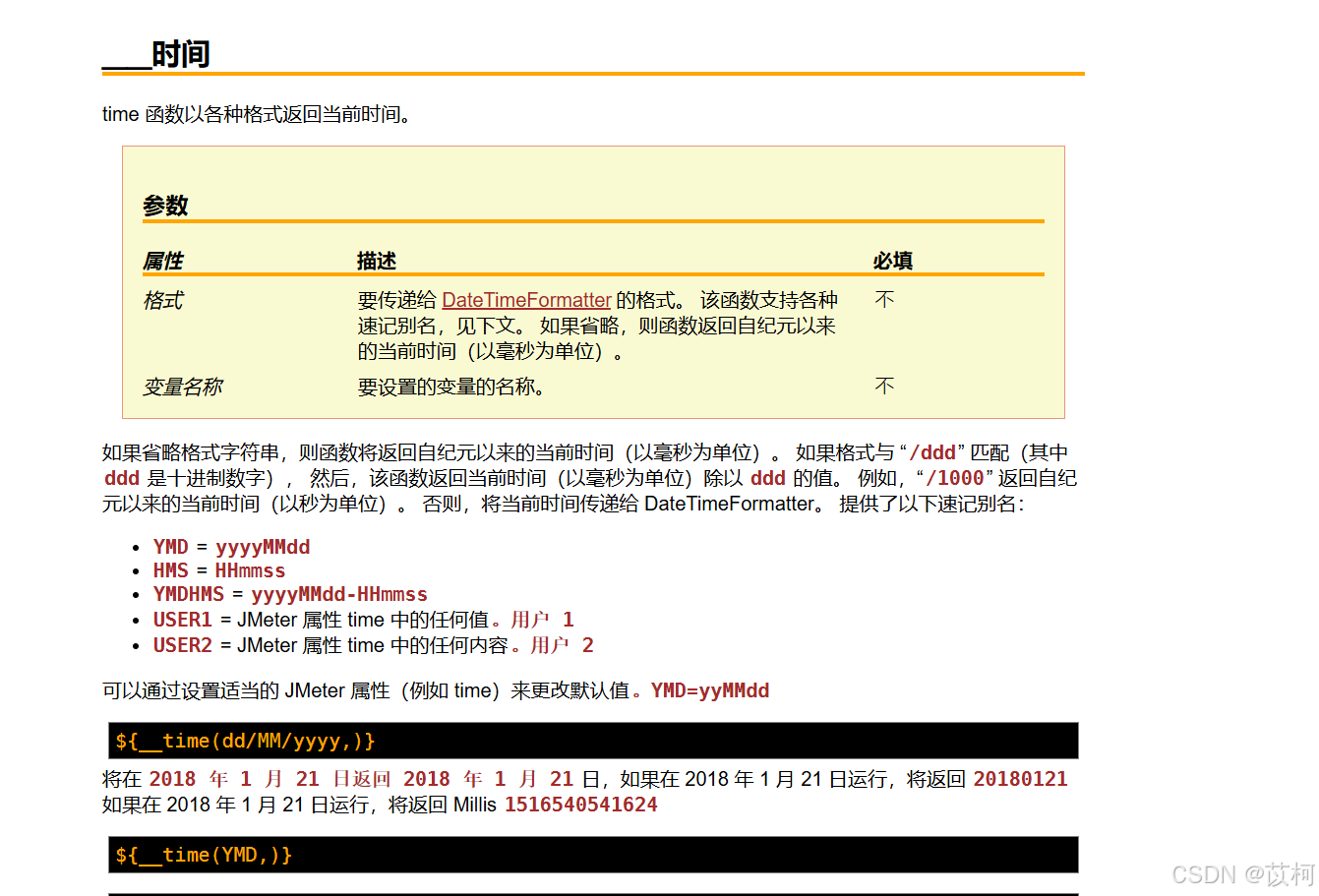Click the YMDHMS = yyyyMMdd-HHmmss bullet item

[x=289, y=594]
